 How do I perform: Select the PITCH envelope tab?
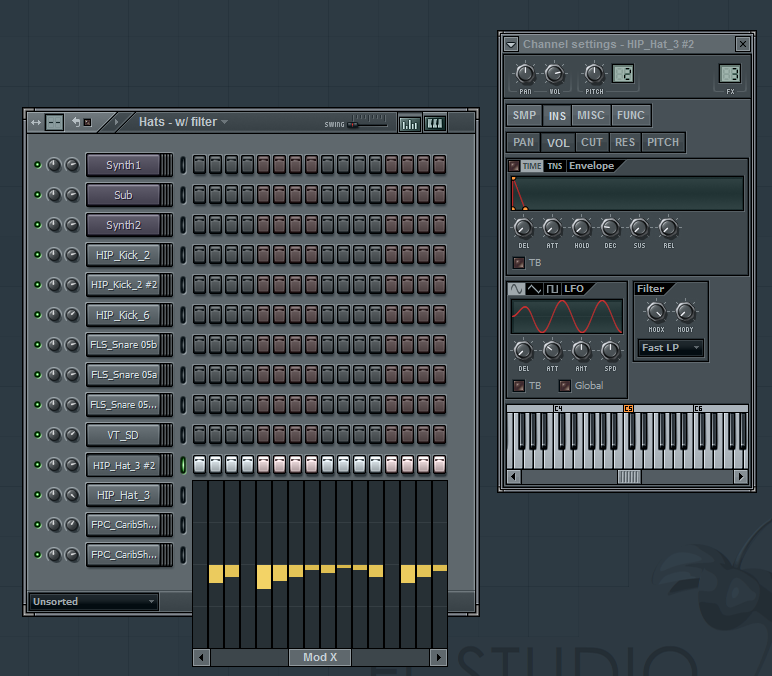pyautogui.click(x=663, y=142)
